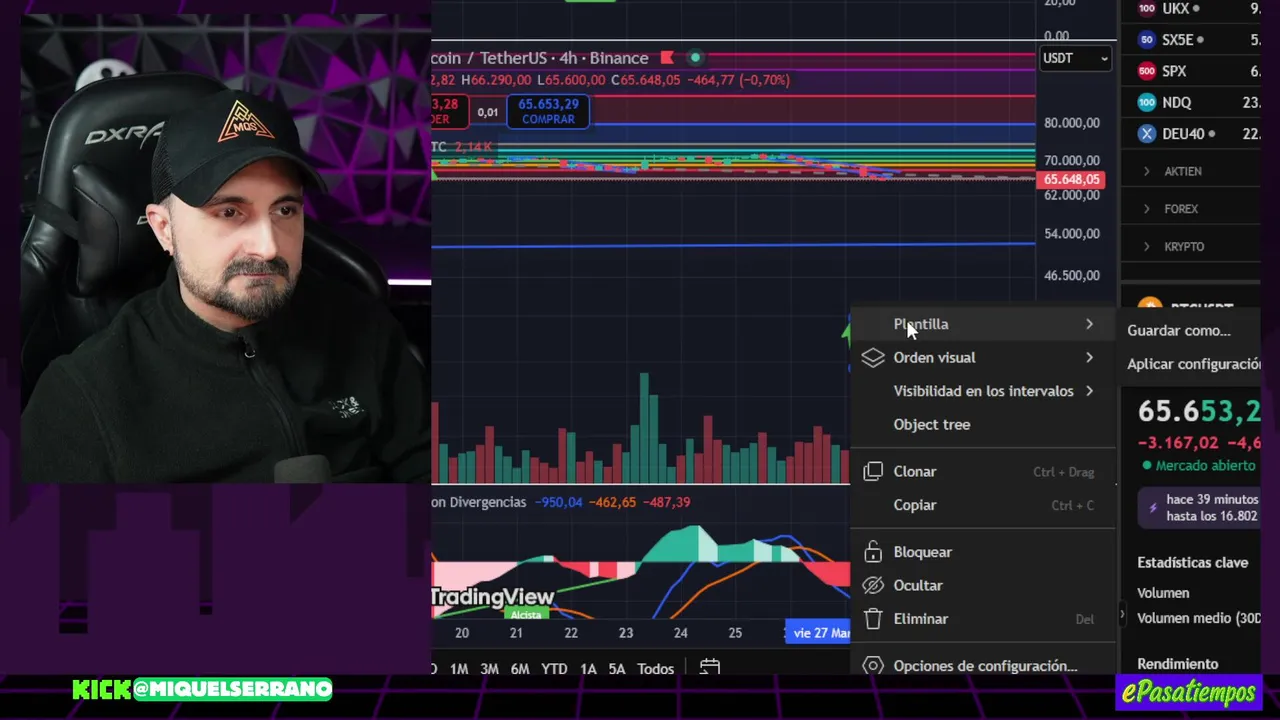This screenshot has width=1280, height=720.
Task: Select the Todos time range
Action: [656, 669]
